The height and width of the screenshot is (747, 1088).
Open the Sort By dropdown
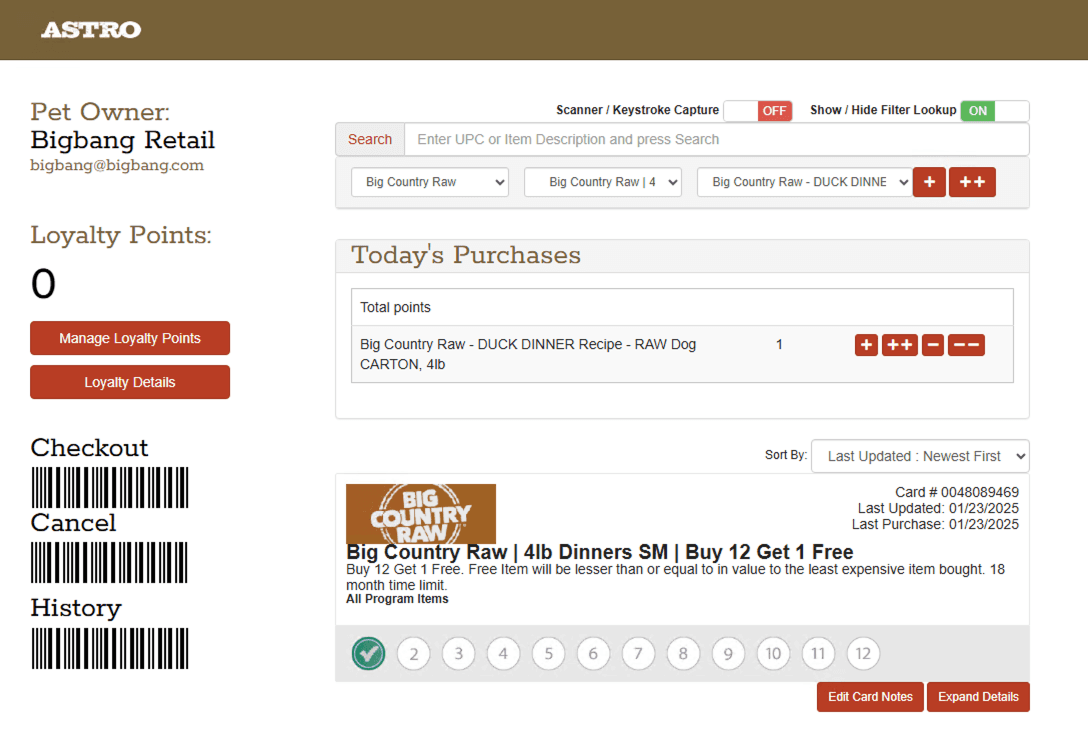coord(920,456)
